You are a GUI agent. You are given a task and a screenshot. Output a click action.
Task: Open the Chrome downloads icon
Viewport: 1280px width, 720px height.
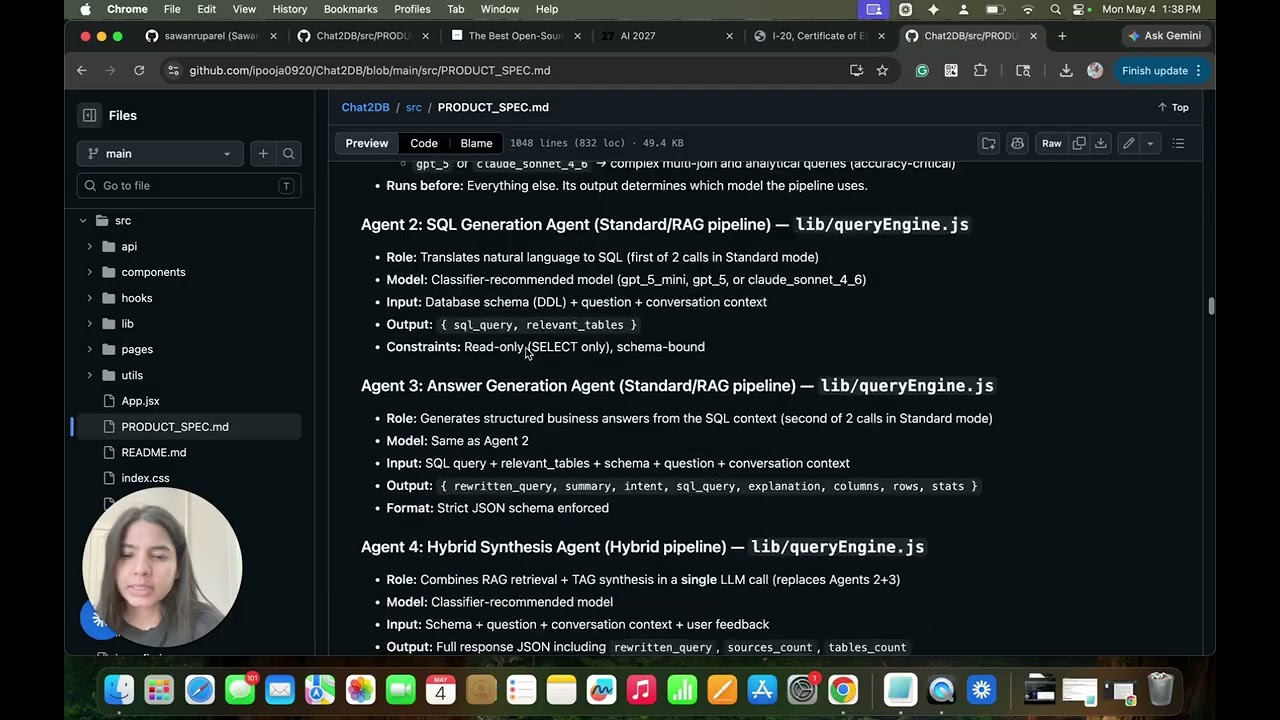pyautogui.click(x=1066, y=71)
